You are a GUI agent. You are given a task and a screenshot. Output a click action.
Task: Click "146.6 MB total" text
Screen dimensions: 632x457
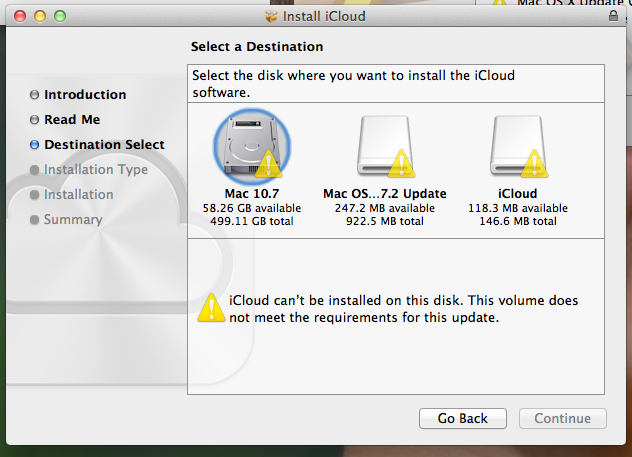click(x=518, y=221)
